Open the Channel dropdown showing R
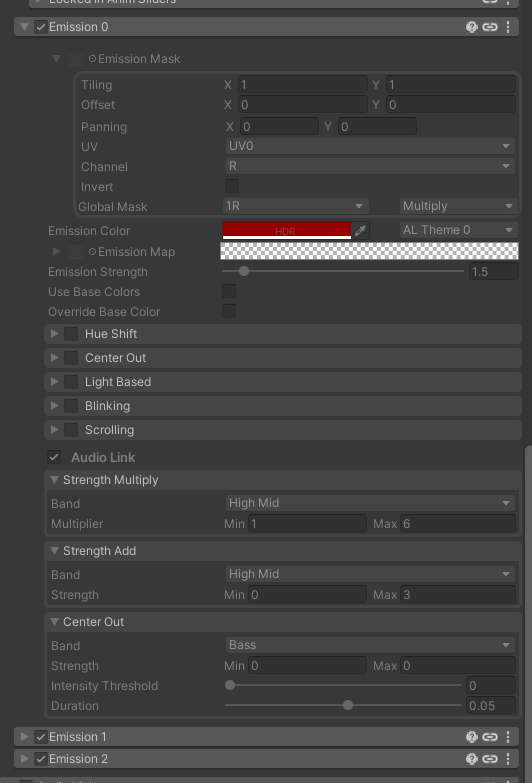This screenshot has height=783, width=532. (370, 166)
